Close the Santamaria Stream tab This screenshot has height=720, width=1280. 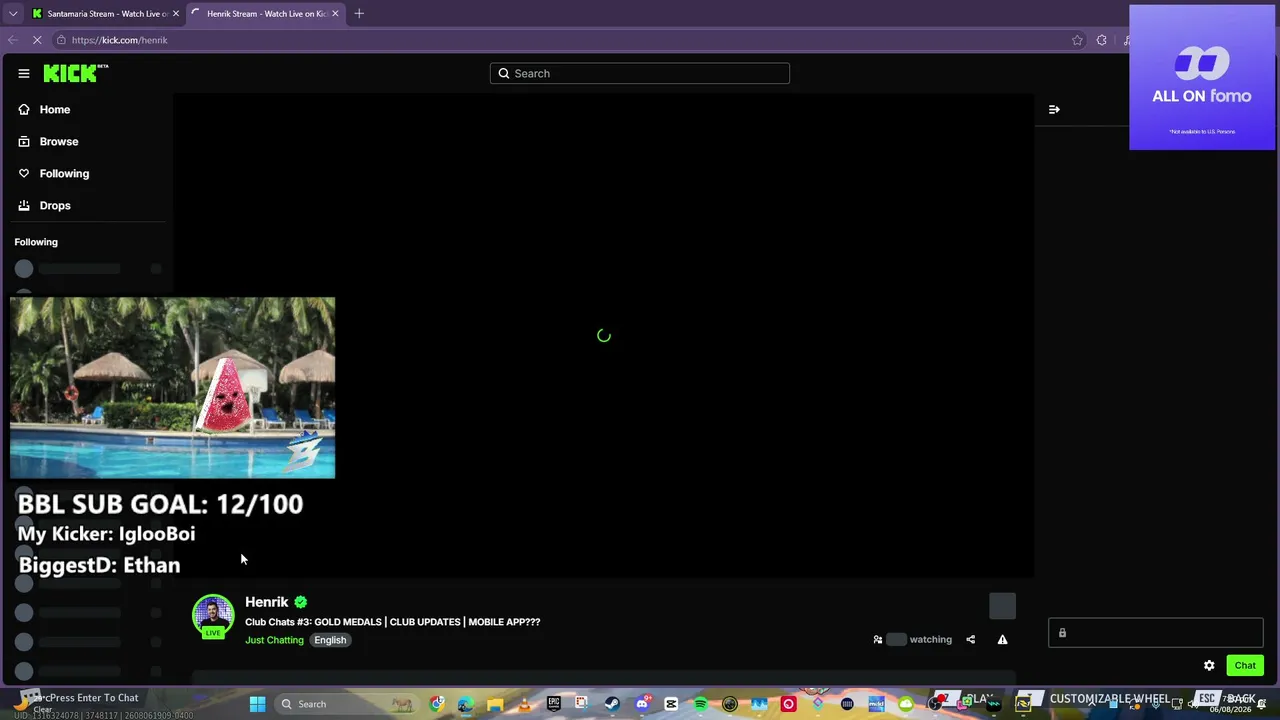coord(176,14)
